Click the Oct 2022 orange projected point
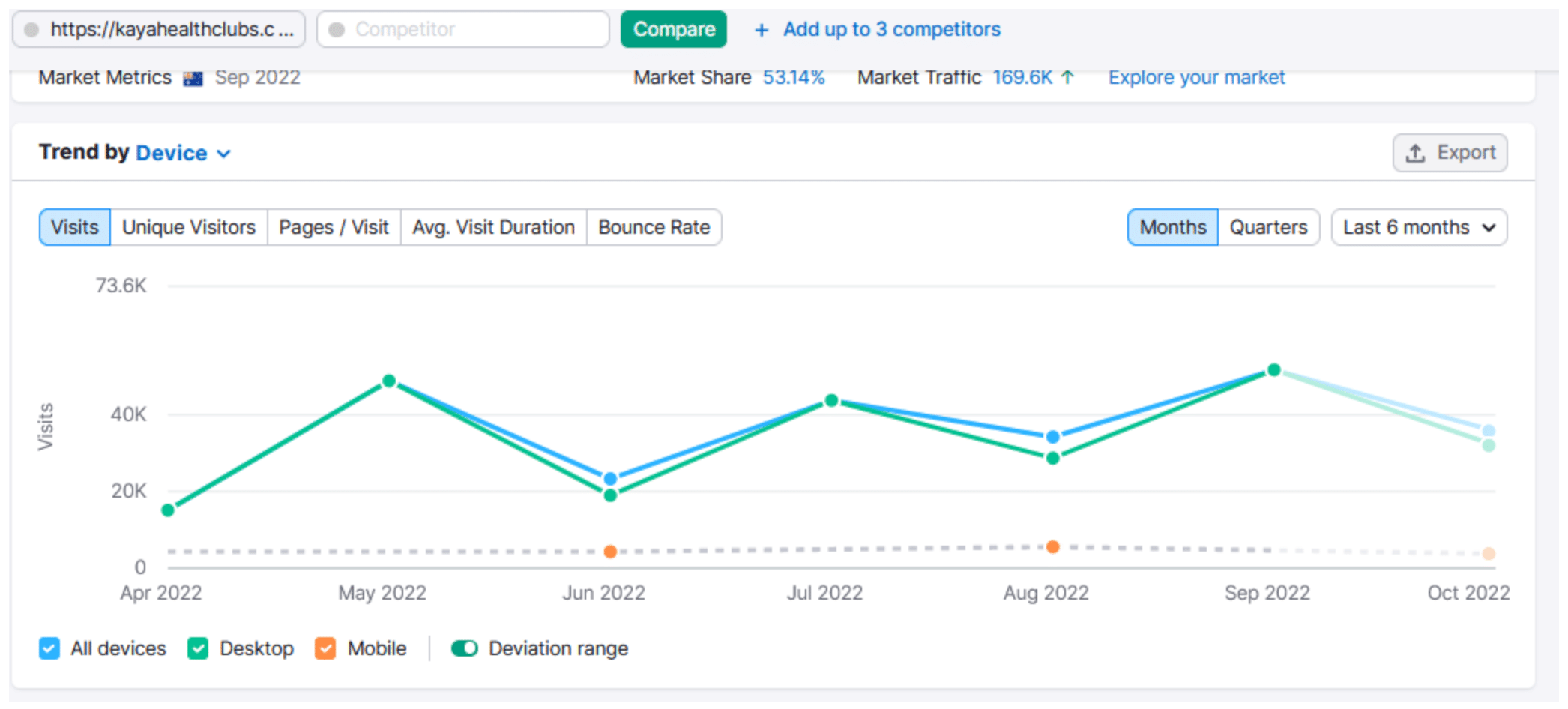1568x709 pixels. 1489,554
